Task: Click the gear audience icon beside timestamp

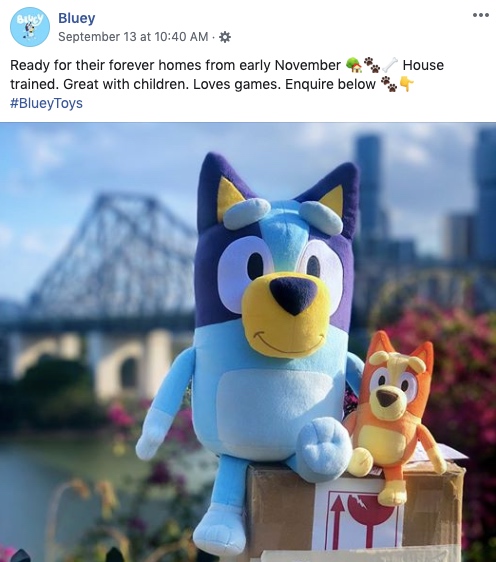Action: (x=225, y=37)
